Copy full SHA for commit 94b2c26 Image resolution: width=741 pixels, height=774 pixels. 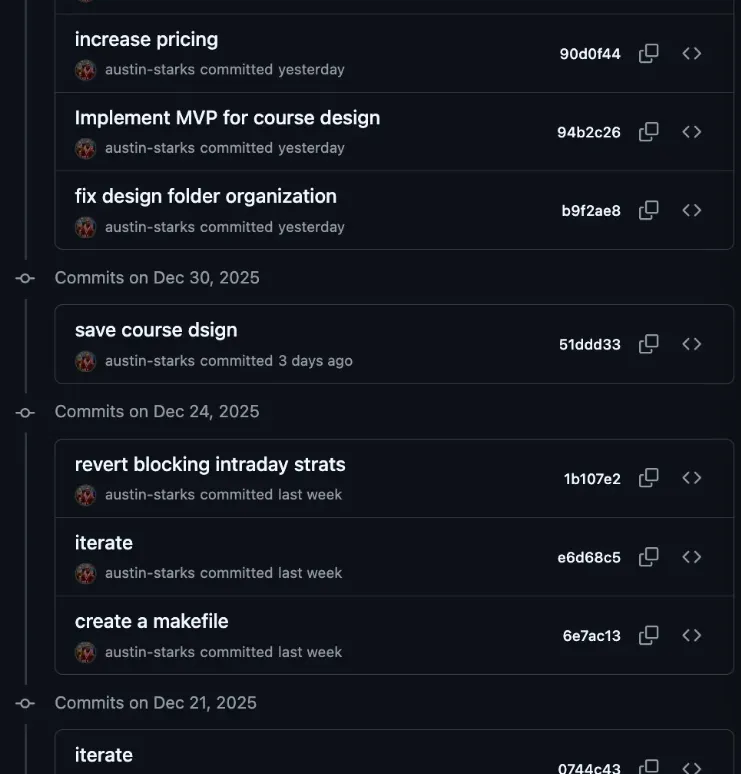coord(649,132)
